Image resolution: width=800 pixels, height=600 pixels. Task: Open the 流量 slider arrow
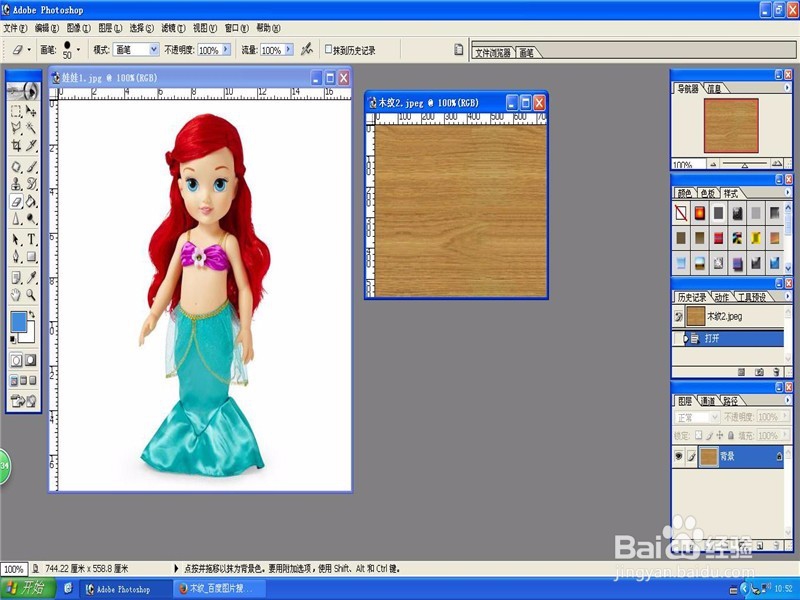[x=289, y=49]
